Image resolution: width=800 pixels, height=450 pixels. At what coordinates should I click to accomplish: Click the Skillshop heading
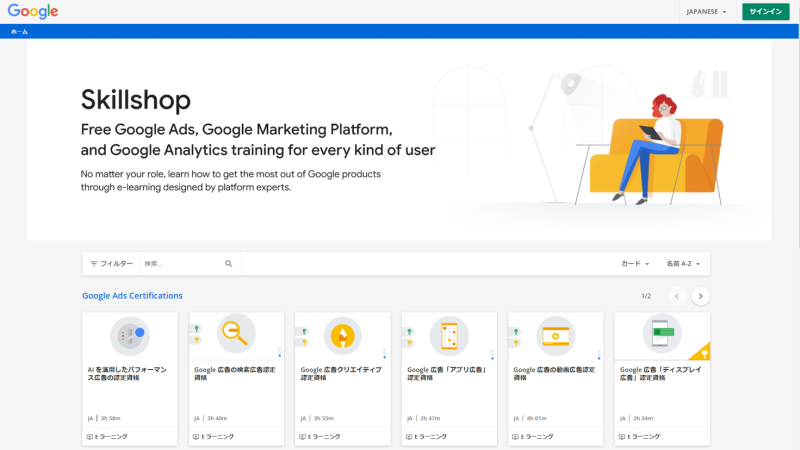136,100
